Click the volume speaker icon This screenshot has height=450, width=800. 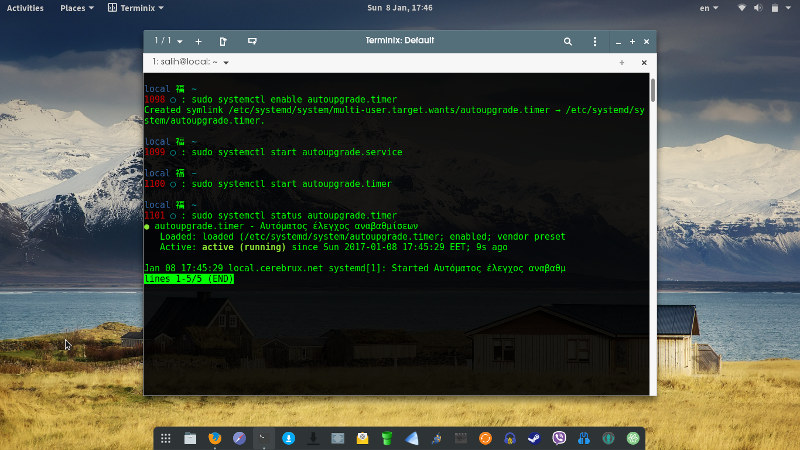(x=758, y=8)
